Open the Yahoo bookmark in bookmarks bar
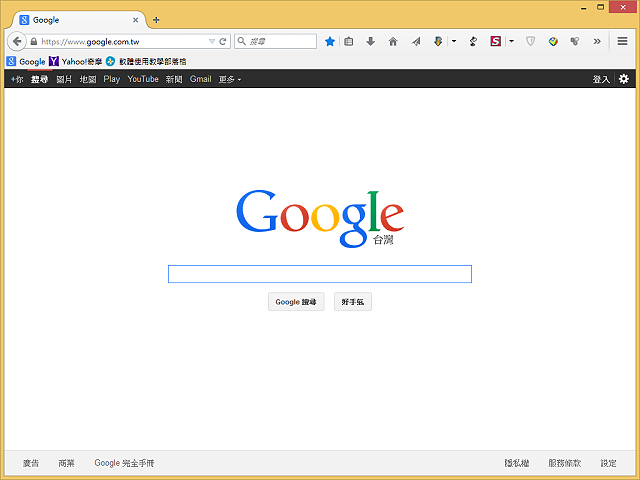The width and height of the screenshot is (640, 480). [x=76, y=62]
